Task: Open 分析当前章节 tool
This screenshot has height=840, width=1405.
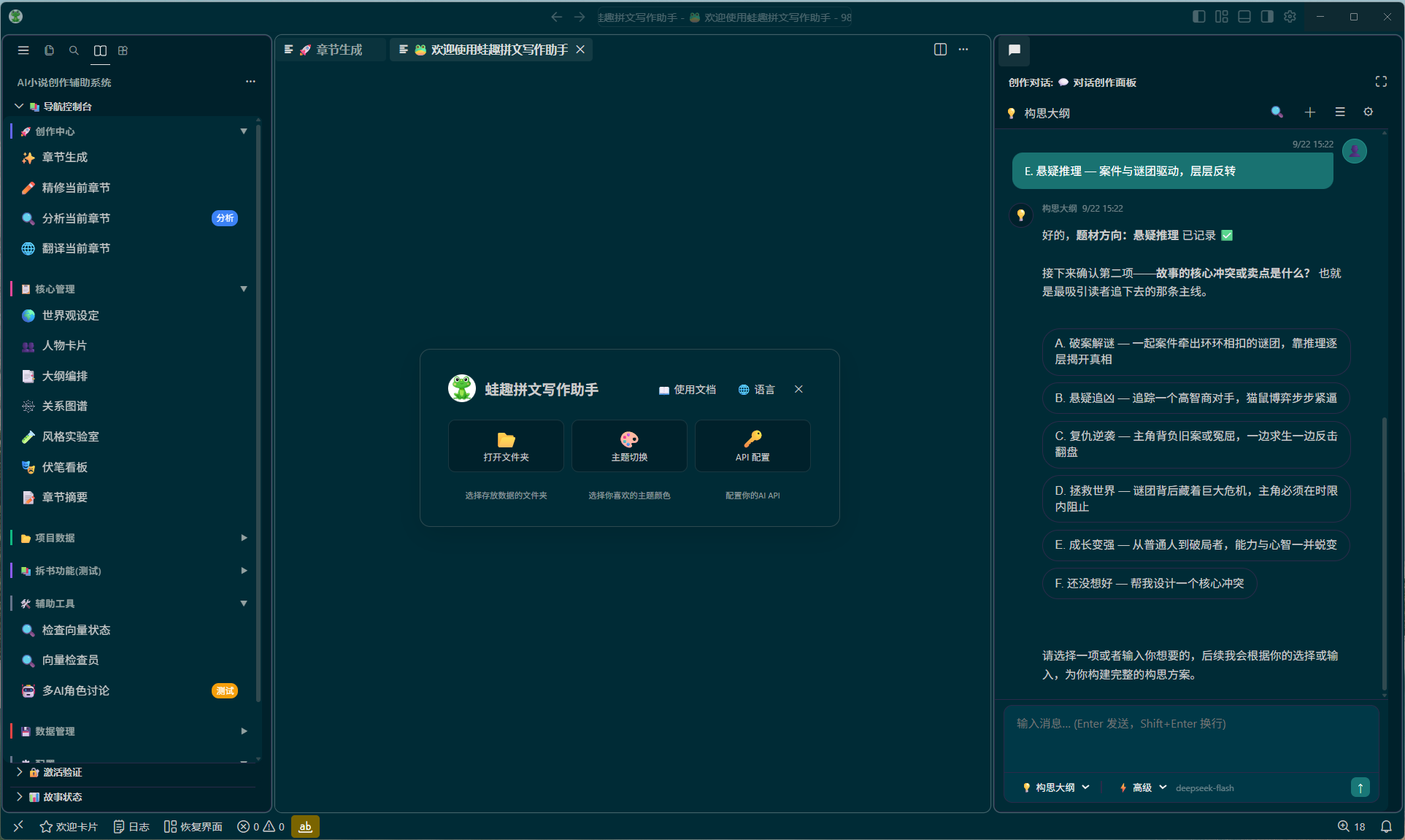Action: click(x=131, y=218)
